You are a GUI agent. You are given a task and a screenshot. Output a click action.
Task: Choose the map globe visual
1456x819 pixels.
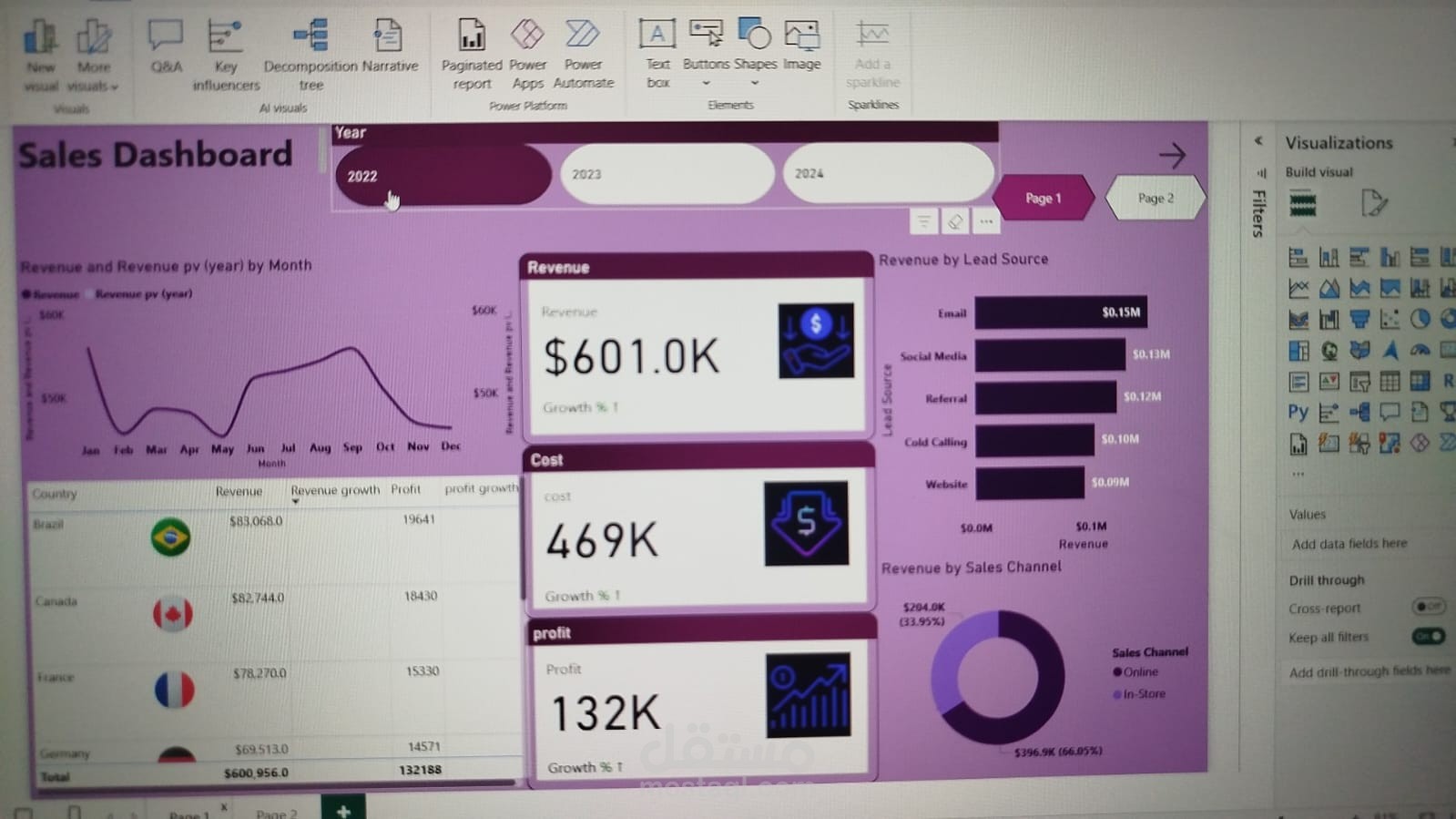(1329, 351)
